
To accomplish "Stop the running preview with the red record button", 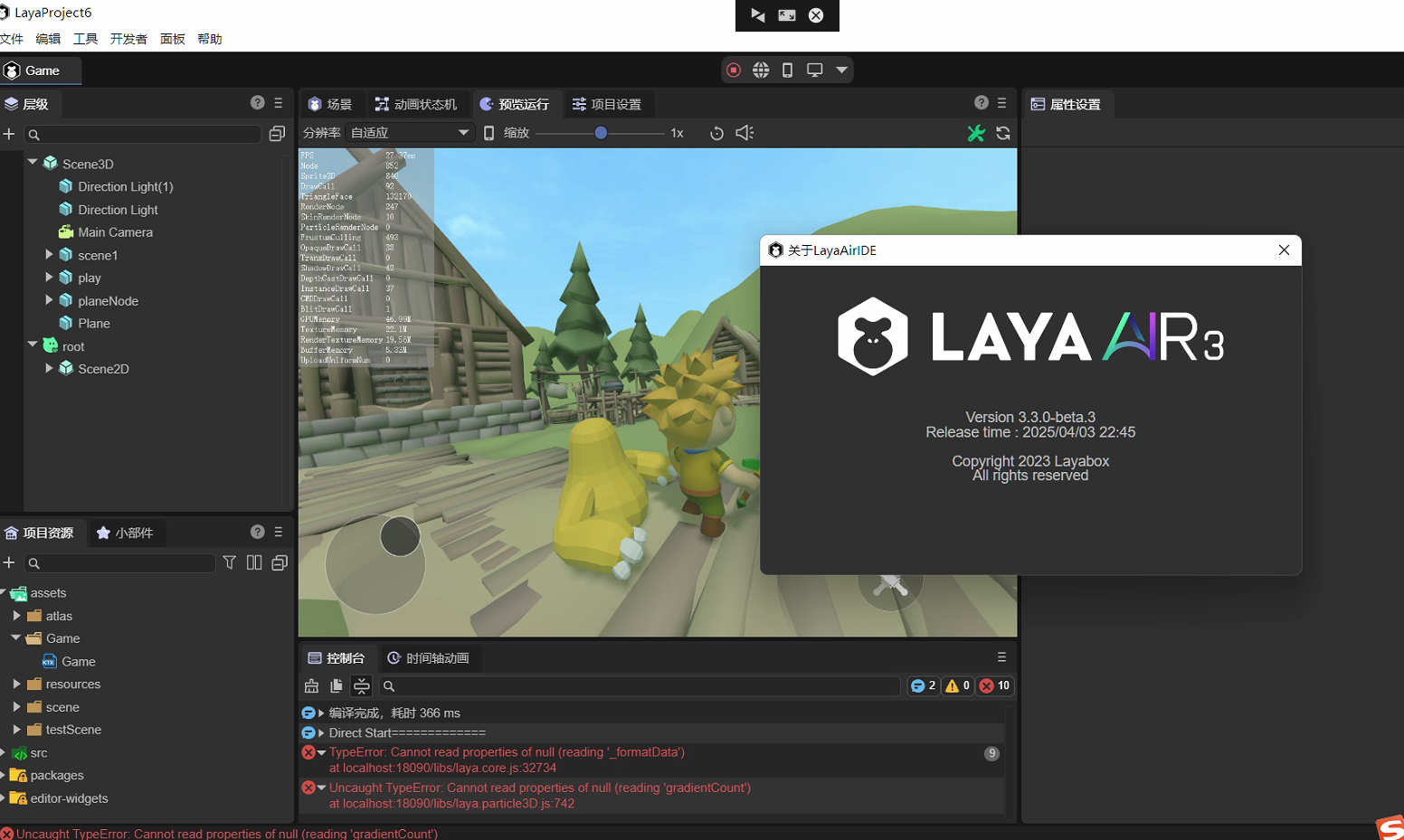I will coord(734,71).
